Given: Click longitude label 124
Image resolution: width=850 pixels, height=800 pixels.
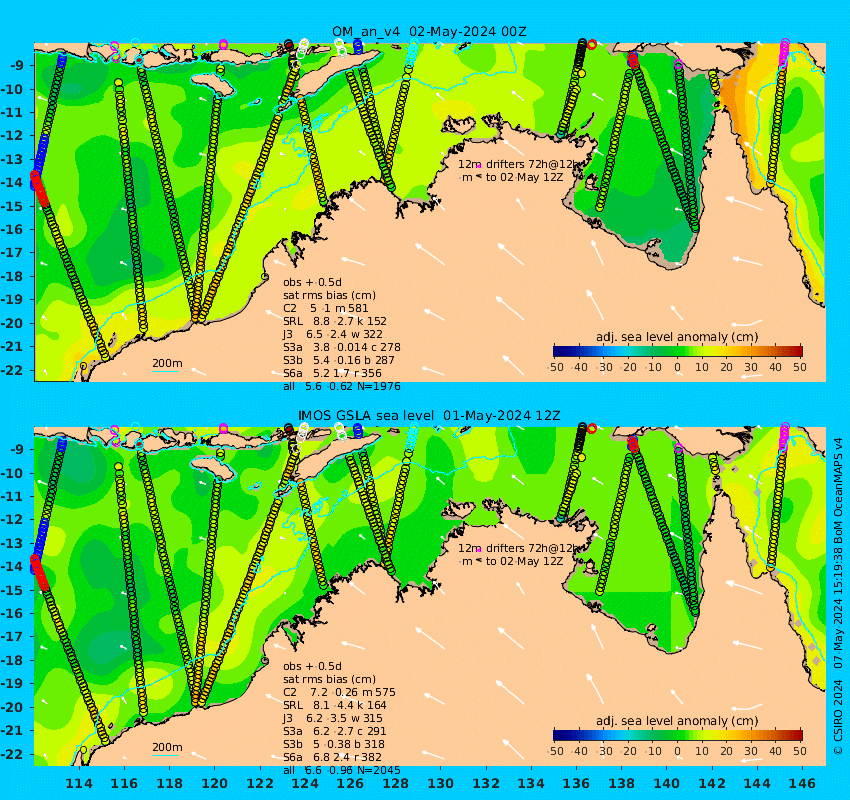Looking at the screenshot, I should click(x=305, y=783).
